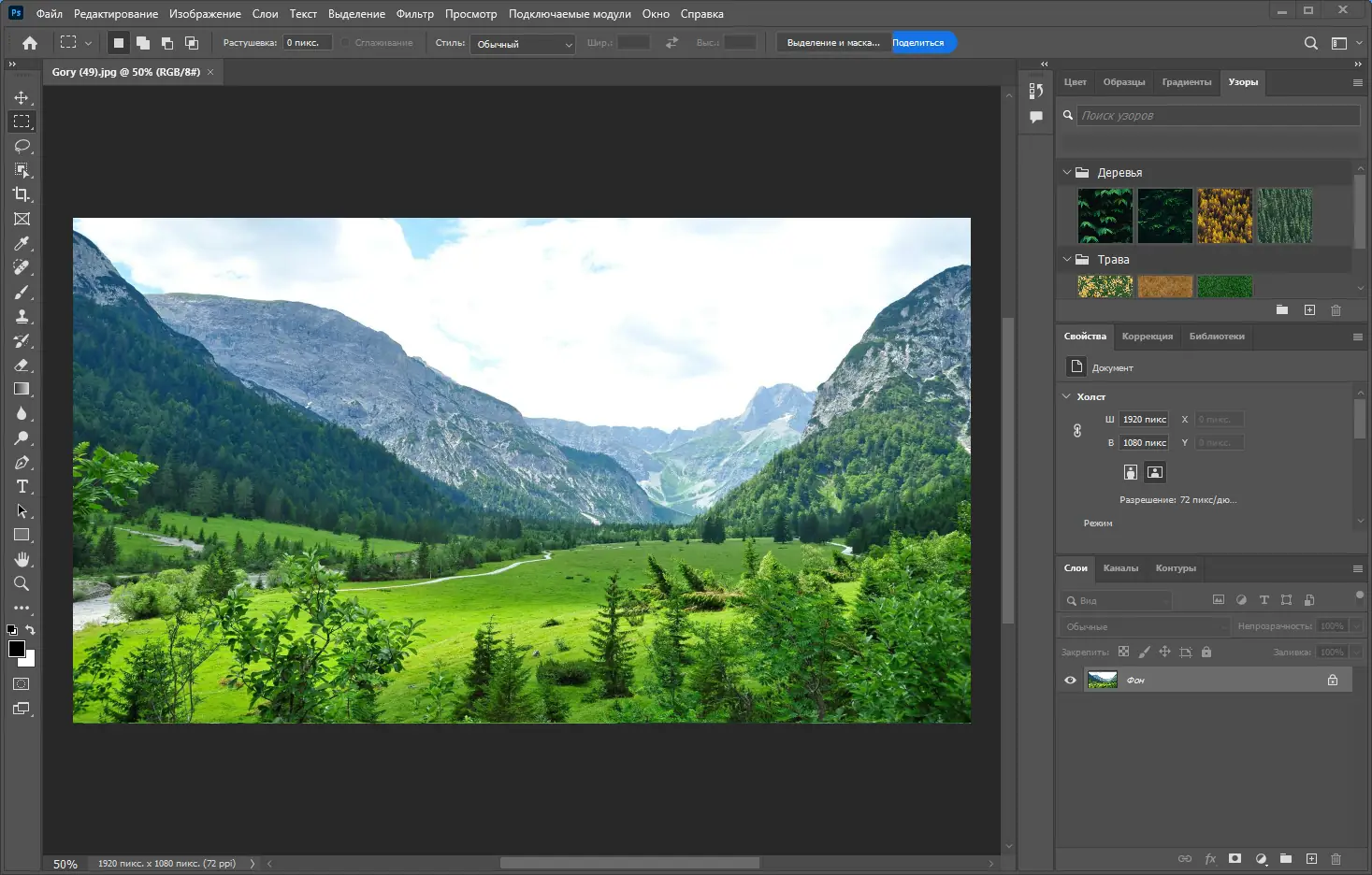Select the Hand tool
The width and height of the screenshot is (1372, 875).
(22, 559)
